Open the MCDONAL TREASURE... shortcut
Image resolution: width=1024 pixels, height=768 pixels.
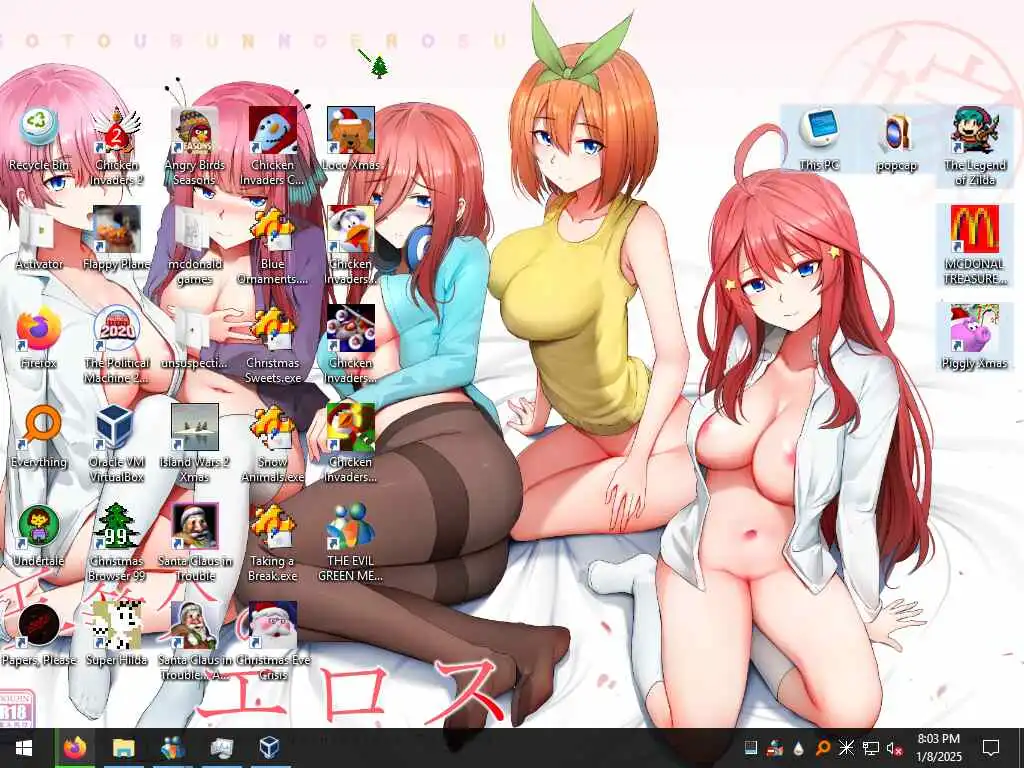974,245
